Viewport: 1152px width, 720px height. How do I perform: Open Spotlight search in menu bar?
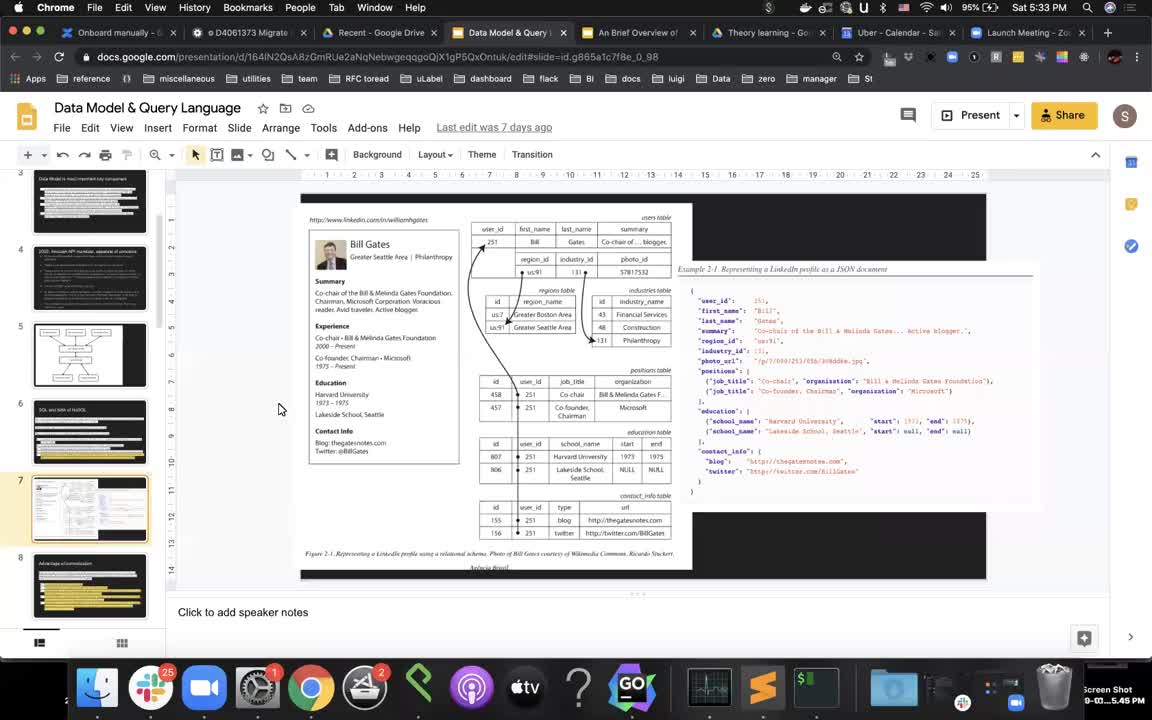click(x=1087, y=8)
